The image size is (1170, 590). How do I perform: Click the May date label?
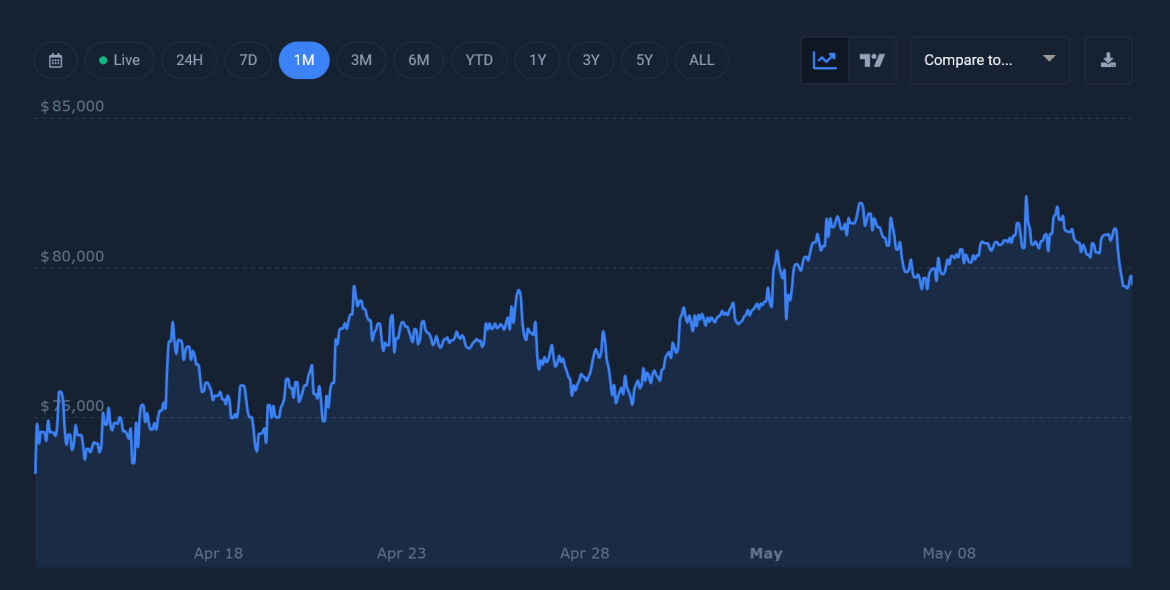766,553
